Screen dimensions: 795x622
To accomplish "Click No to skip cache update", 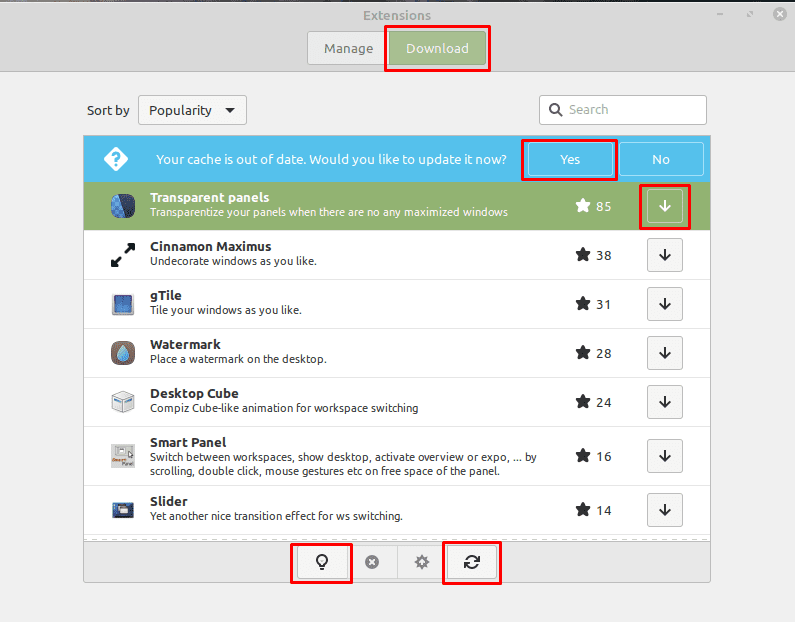I will 661,159.
